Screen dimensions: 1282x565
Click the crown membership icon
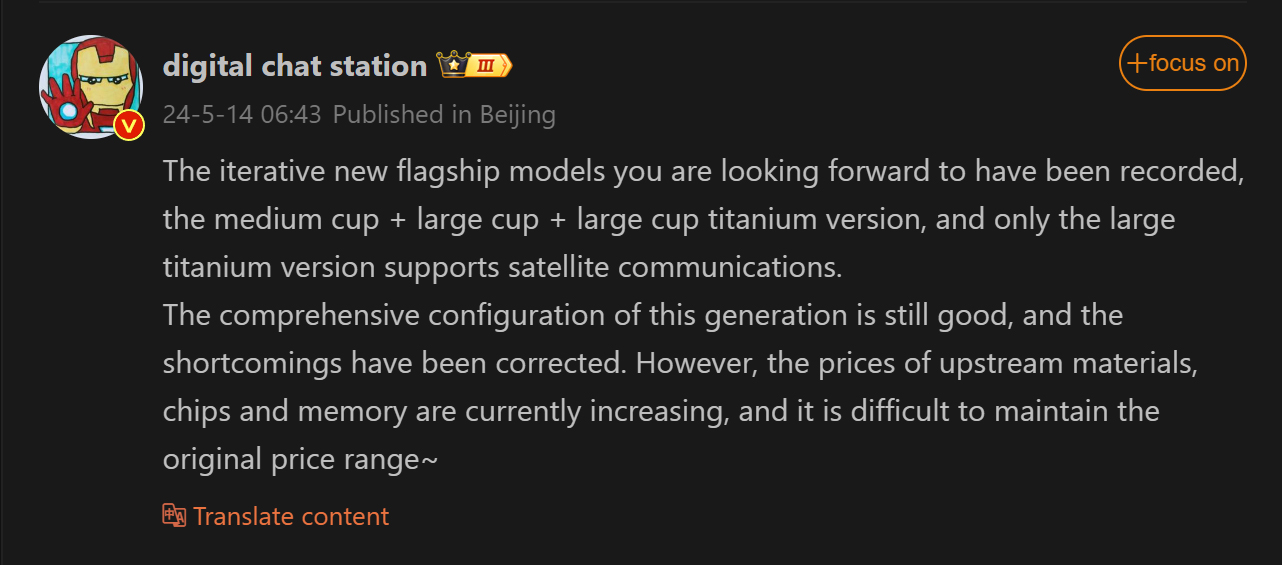[452, 66]
